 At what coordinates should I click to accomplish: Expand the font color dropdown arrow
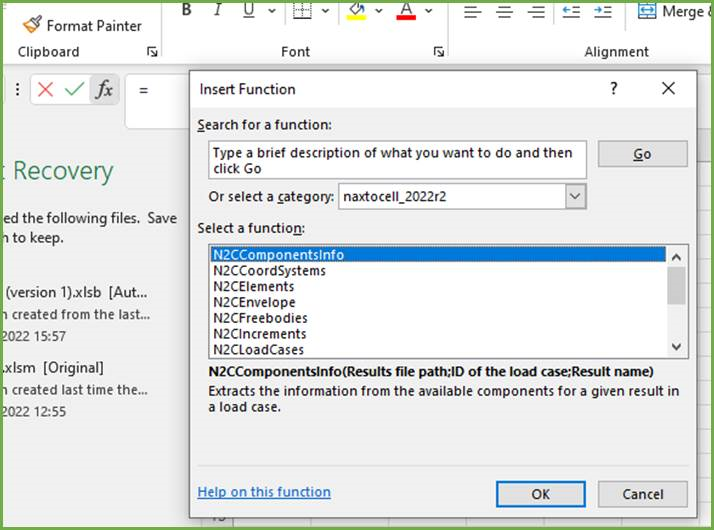pos(429,11)
